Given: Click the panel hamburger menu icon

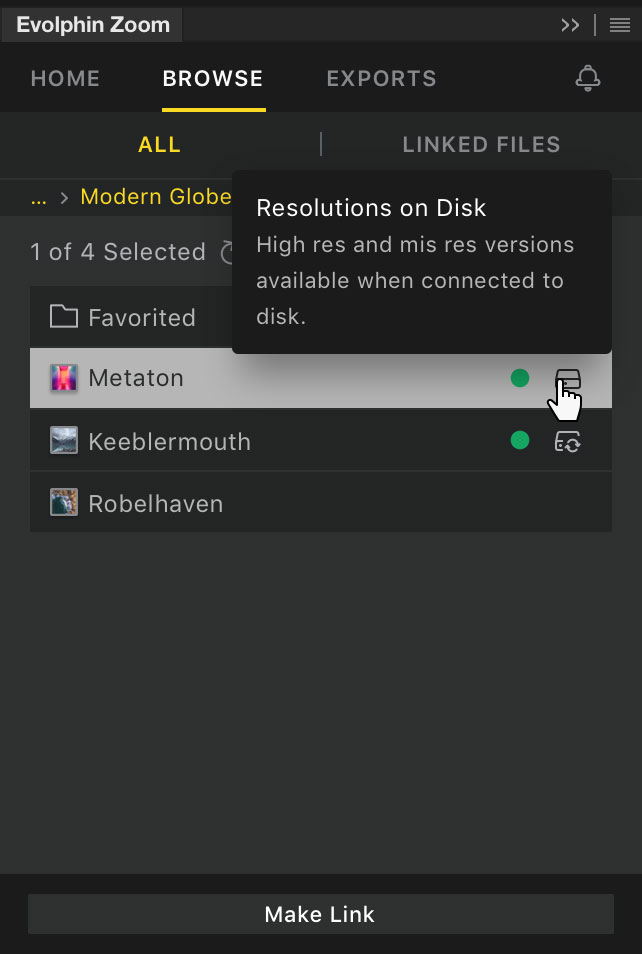Looking at the screenshot, I should point(619,26).
